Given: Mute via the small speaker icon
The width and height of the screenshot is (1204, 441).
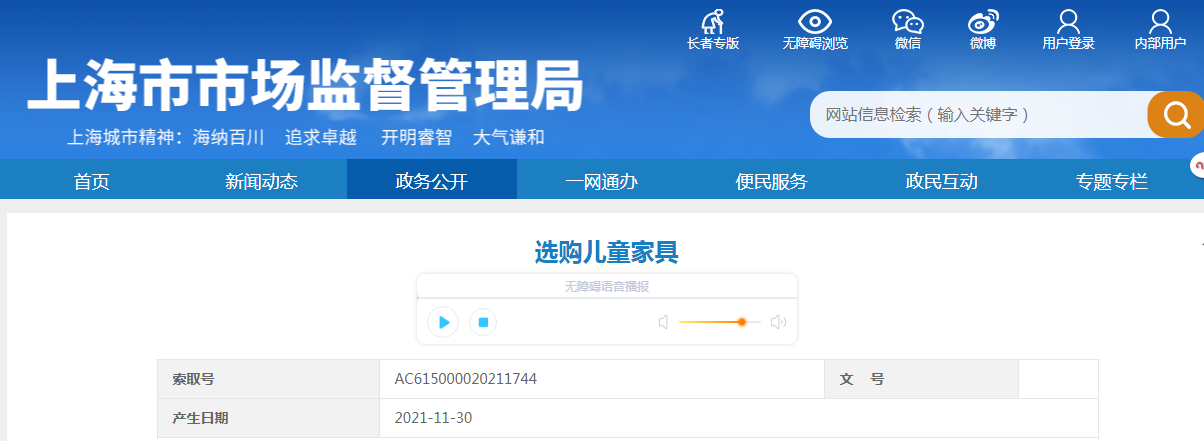Looking at the screenshot, I should pyautogui.click(x=663, y=322).
